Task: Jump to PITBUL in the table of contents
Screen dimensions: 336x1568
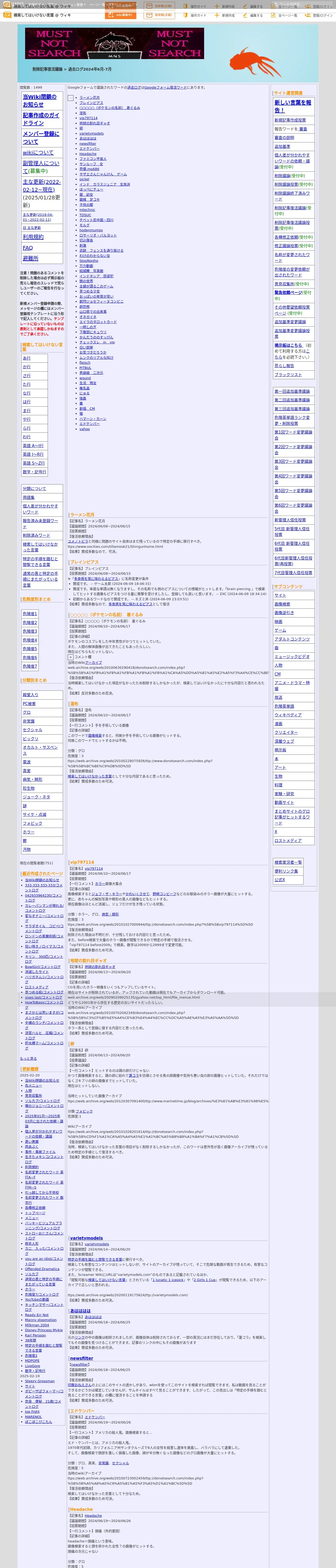Action: point(85,368)
